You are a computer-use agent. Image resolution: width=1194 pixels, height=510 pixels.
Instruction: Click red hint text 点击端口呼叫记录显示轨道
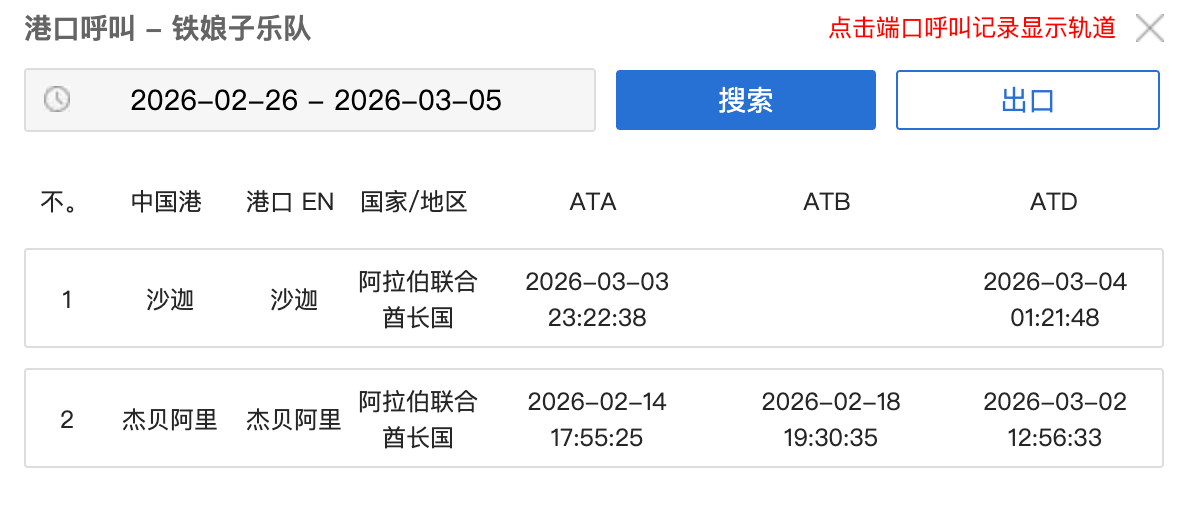(x=972, y=28)
